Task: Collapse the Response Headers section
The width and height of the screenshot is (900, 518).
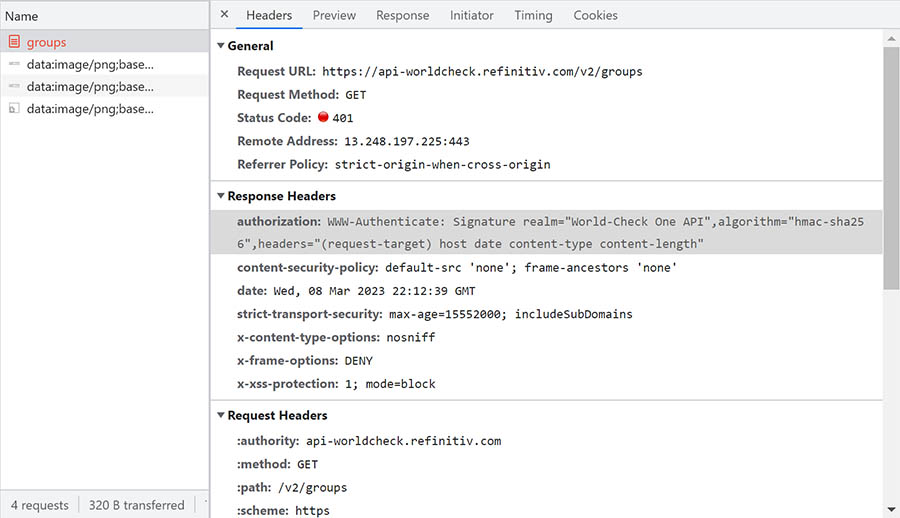Action: pyautogui.click(x=221, y=196)
